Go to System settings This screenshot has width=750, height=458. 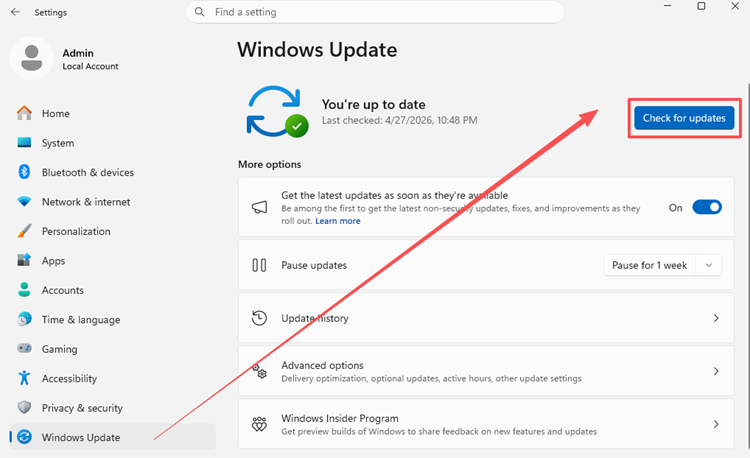(112, 142)
